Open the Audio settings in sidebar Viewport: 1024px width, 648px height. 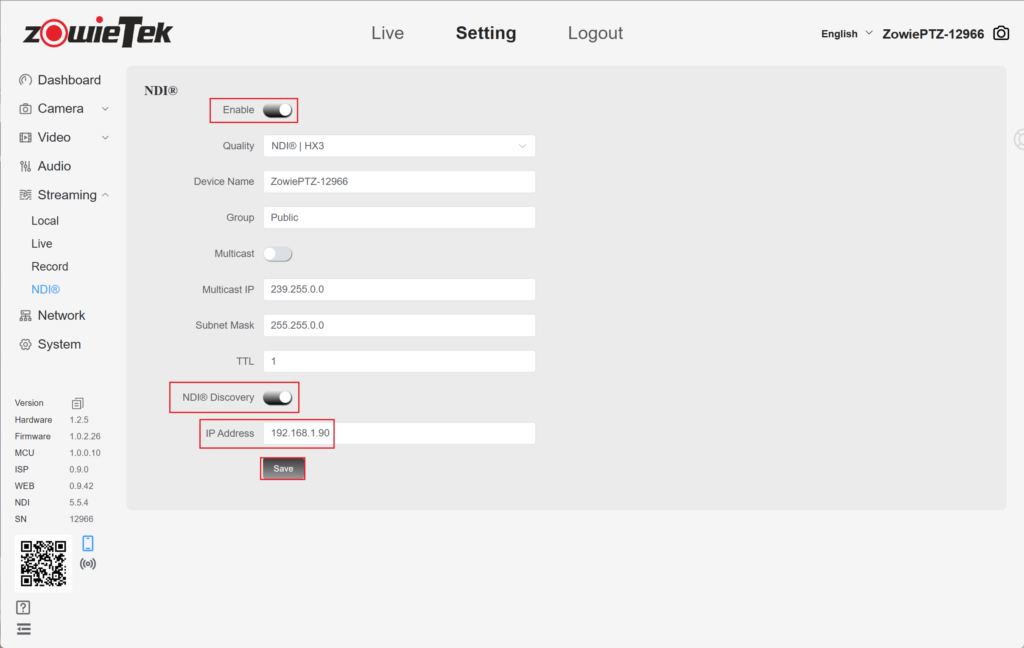54,166
